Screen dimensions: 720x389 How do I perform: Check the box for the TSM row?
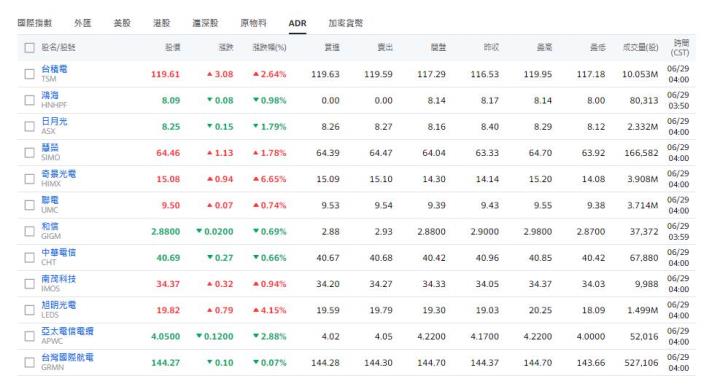(29, 74)
